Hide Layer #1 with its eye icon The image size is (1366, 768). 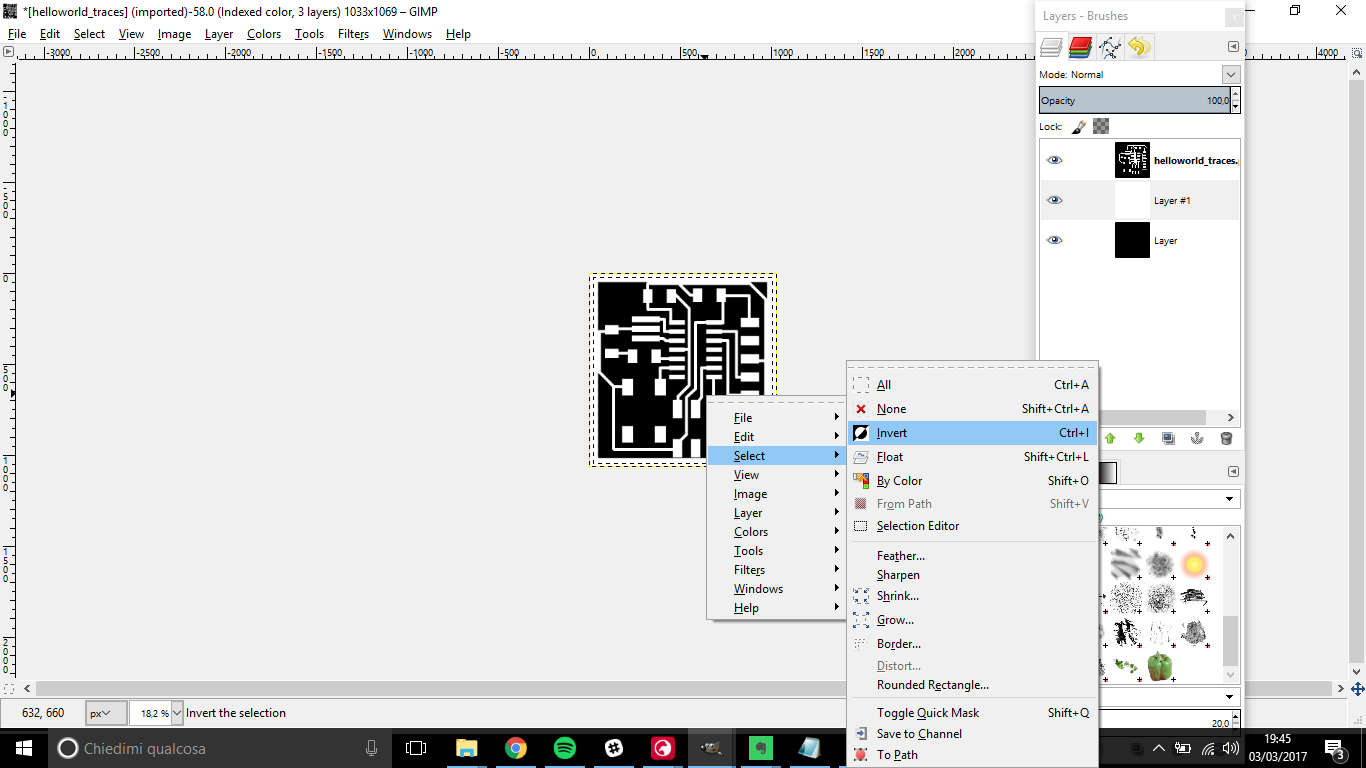[1054, 200]
